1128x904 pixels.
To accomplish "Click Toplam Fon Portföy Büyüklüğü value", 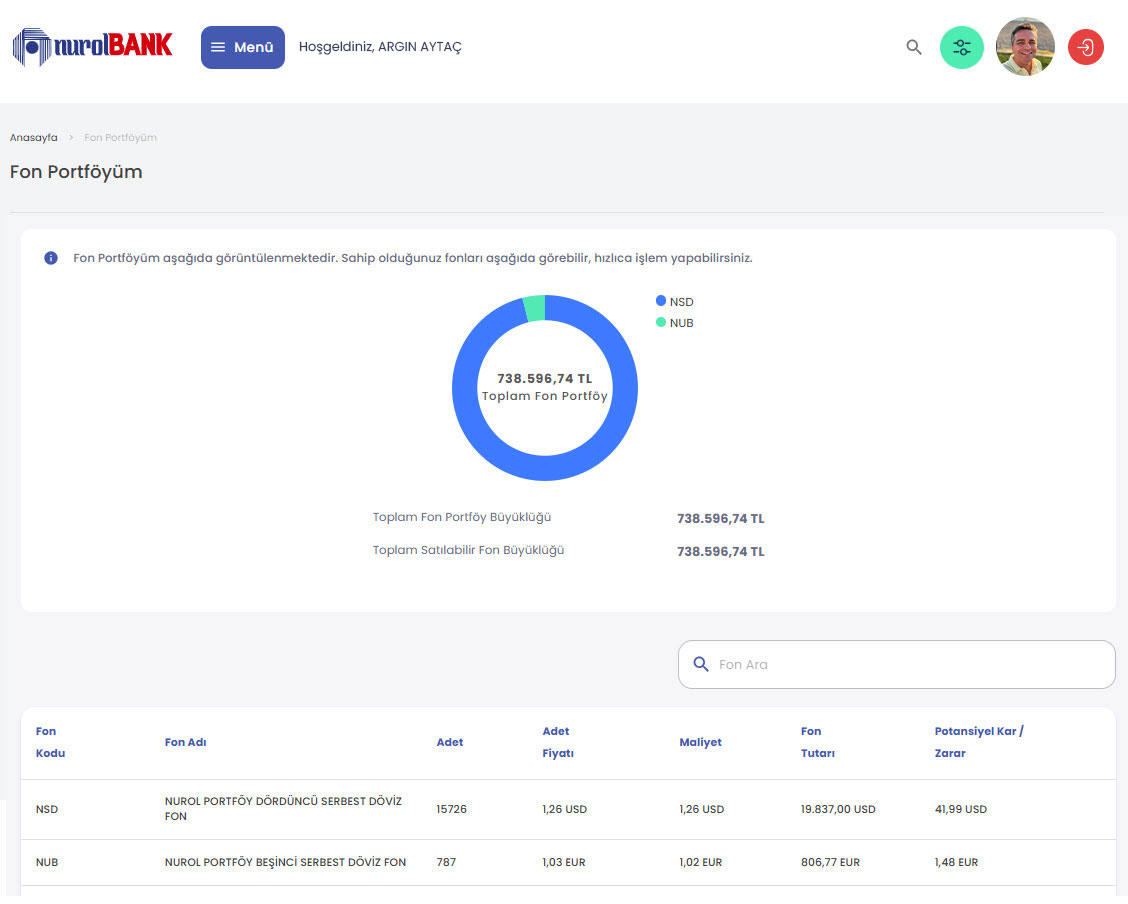I will pyautogui.click(x=720, y=519).
